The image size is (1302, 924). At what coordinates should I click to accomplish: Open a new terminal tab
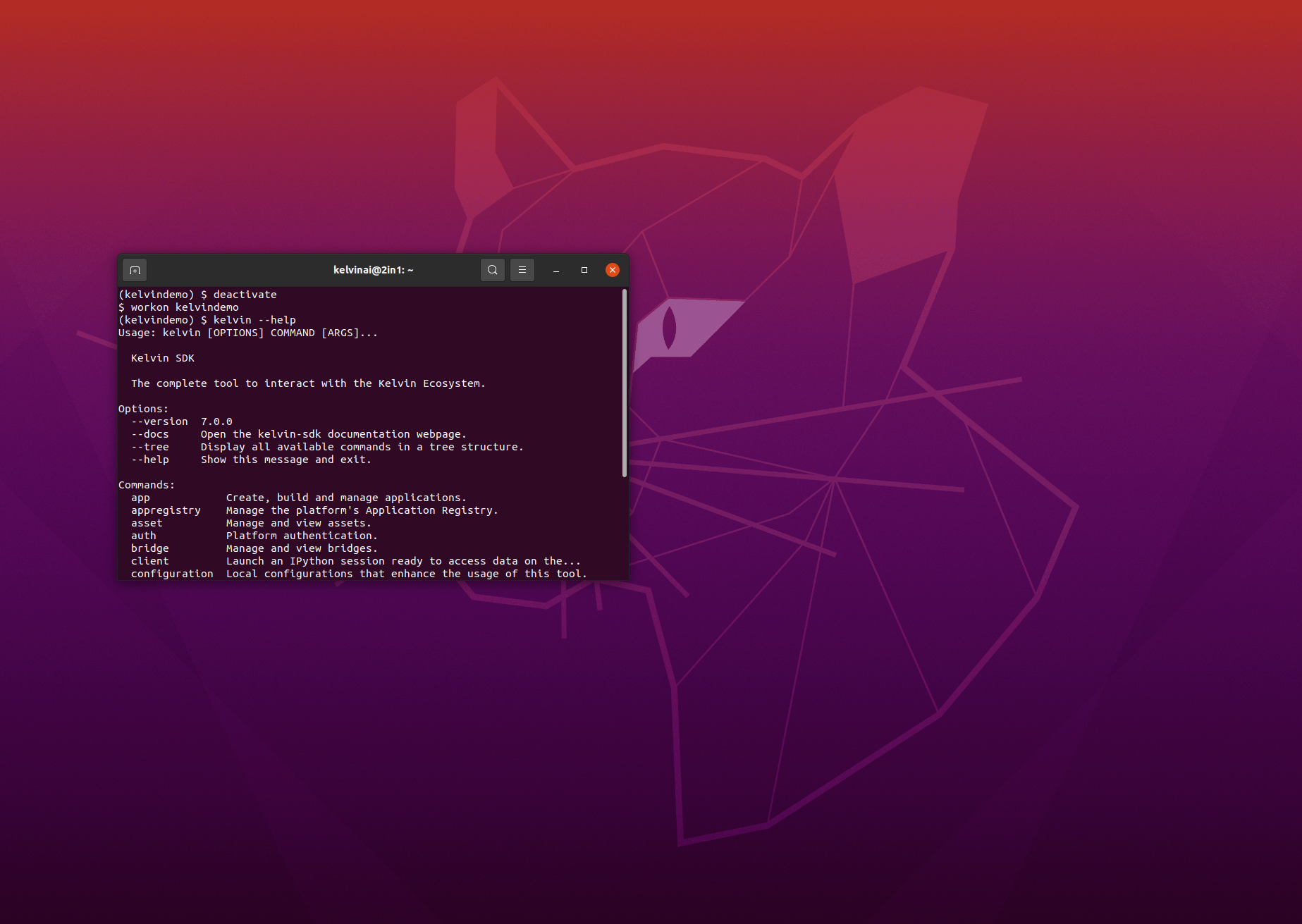(x=134, y=270)
